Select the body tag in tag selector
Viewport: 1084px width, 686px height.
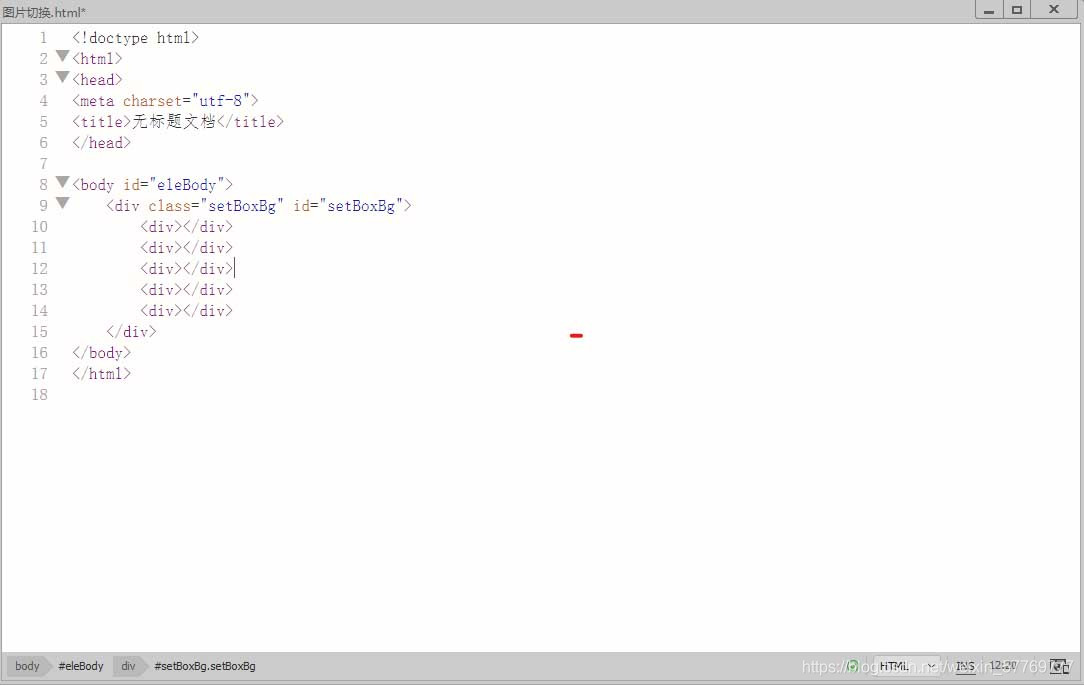click(x=28, y=666)
